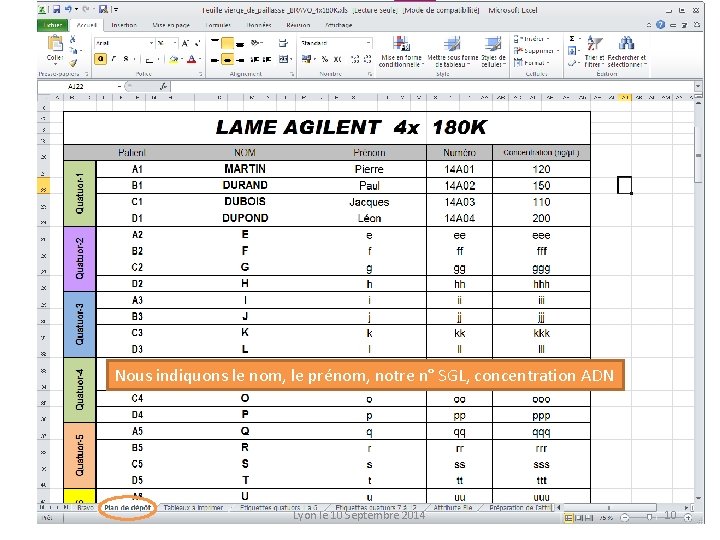Click the vertical scrollbar thumb
Screen dimensions: 720x540
(x=698, y=154)
